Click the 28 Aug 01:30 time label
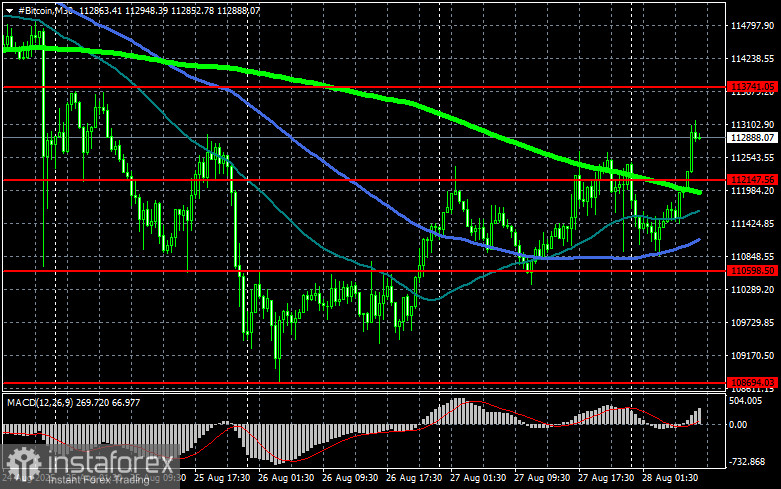 [670, 478]
